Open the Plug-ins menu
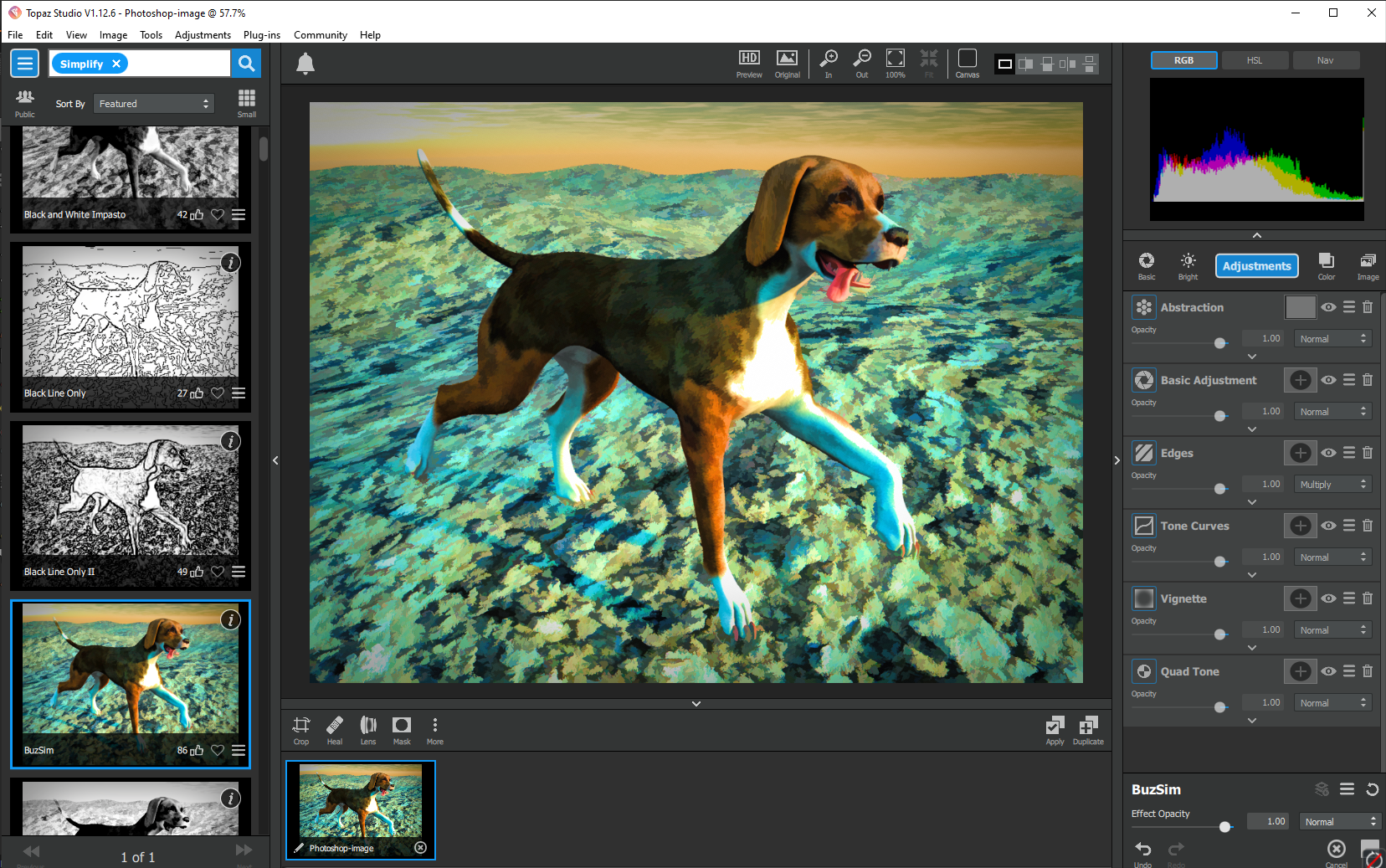1386x868 pixels. 262,35
